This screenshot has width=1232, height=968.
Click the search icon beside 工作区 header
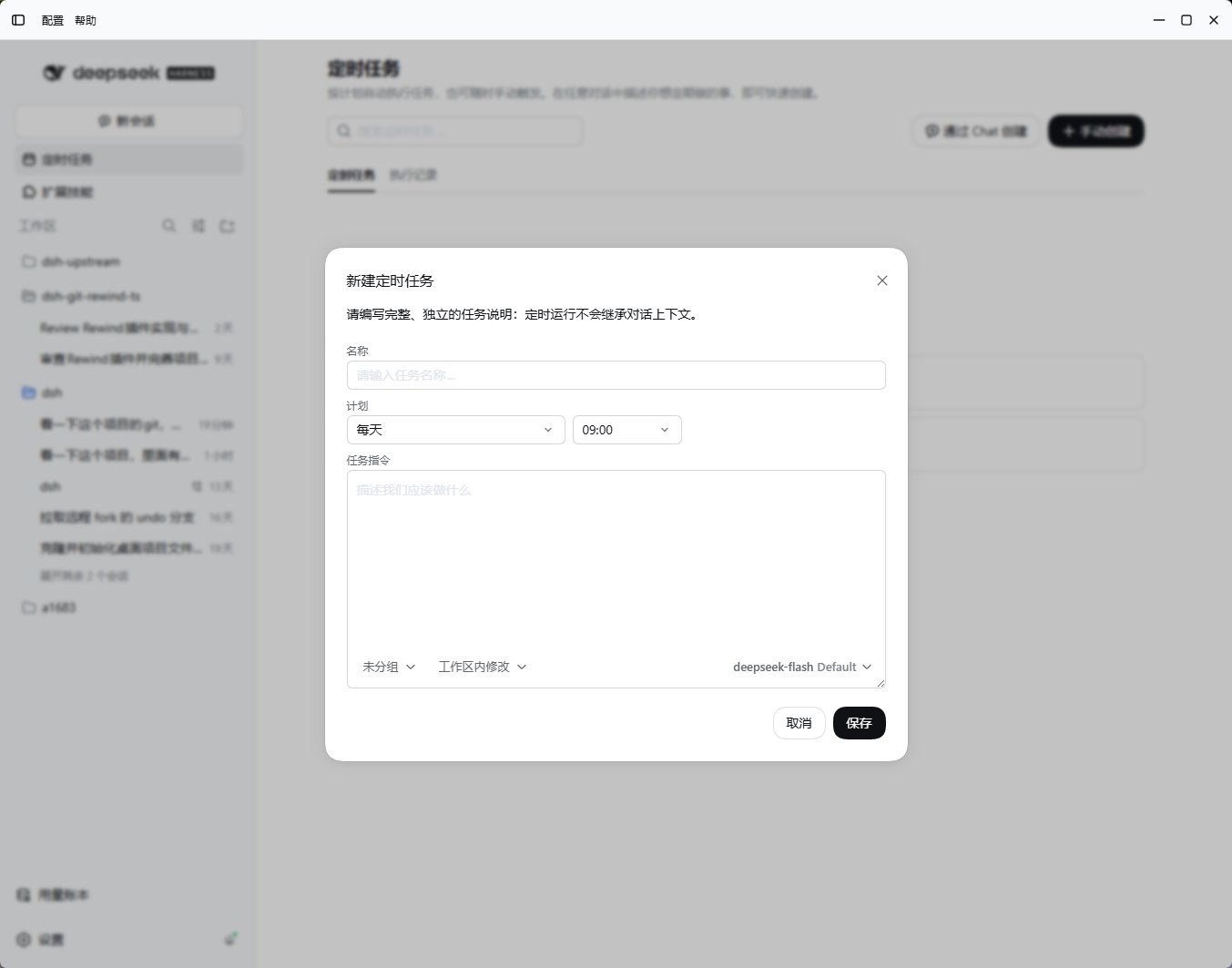click(x=169, y=226)
